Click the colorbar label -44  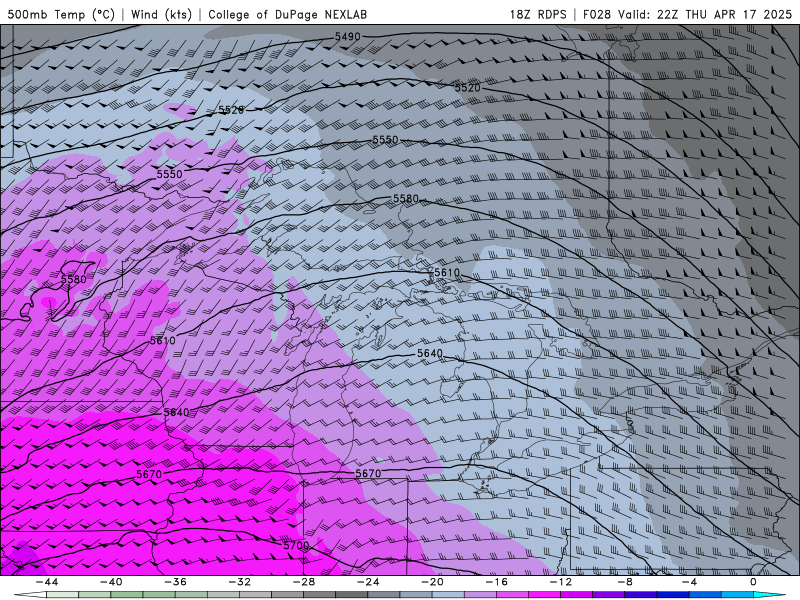pyautogui.click(x=46, y=582)
